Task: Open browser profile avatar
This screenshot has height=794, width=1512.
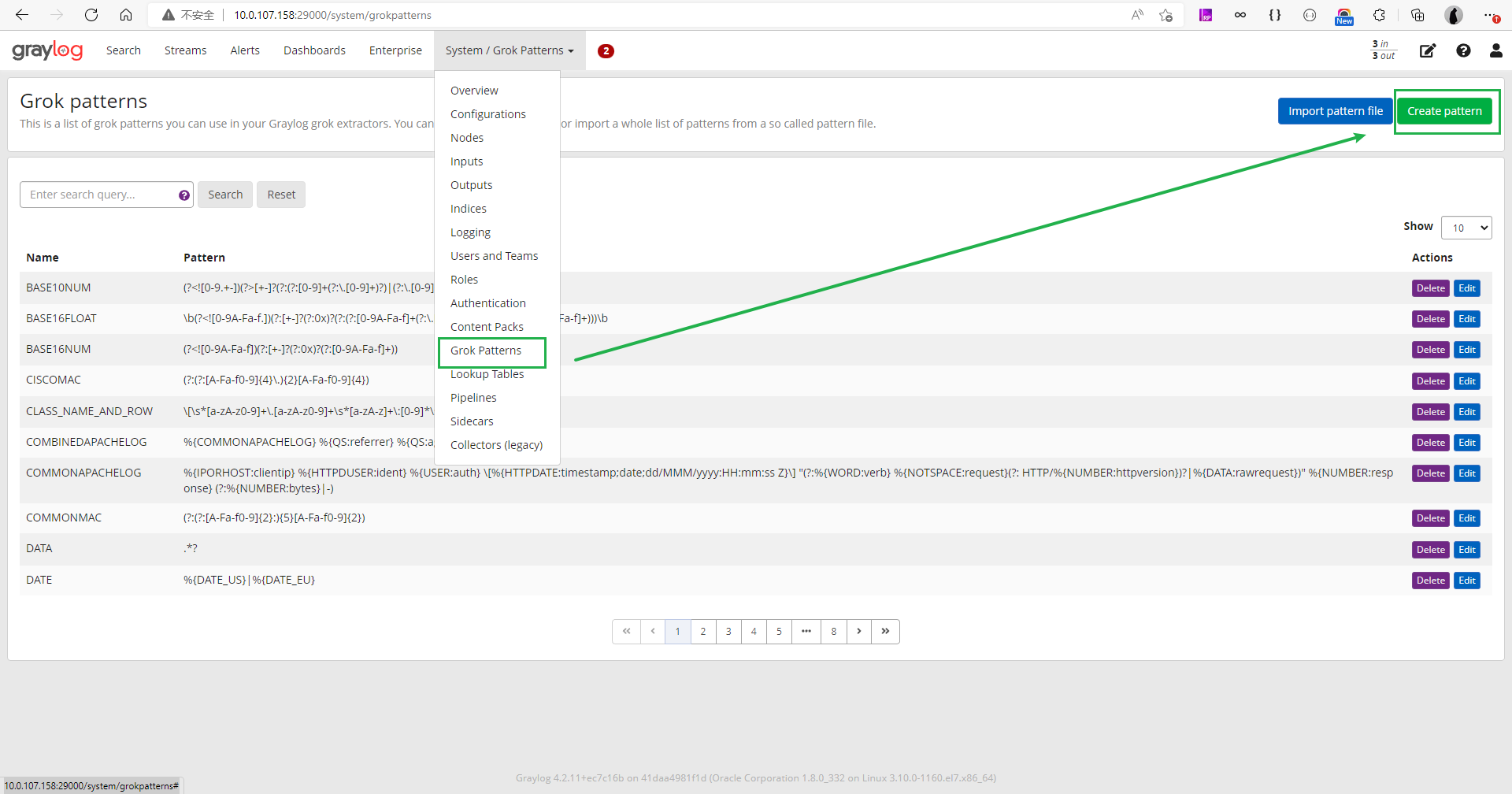Action: (x=1454, y=15)
